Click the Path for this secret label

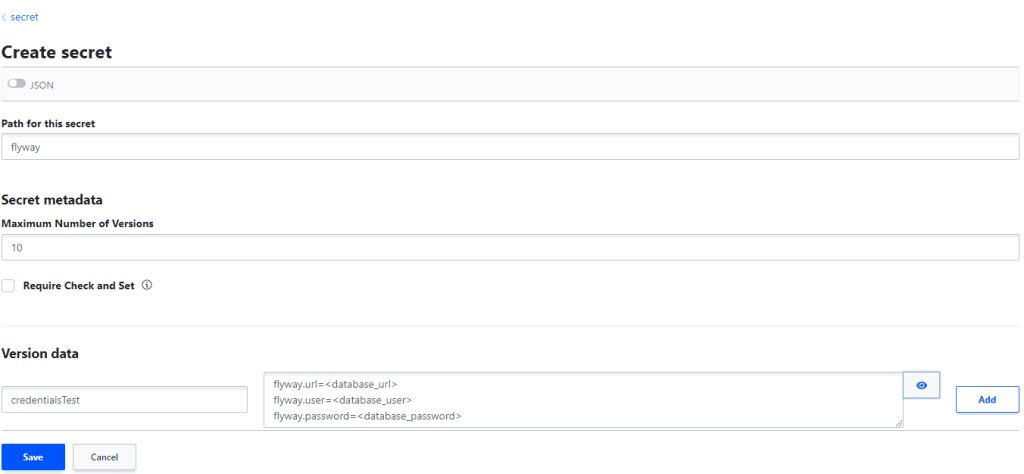(62, 123)
